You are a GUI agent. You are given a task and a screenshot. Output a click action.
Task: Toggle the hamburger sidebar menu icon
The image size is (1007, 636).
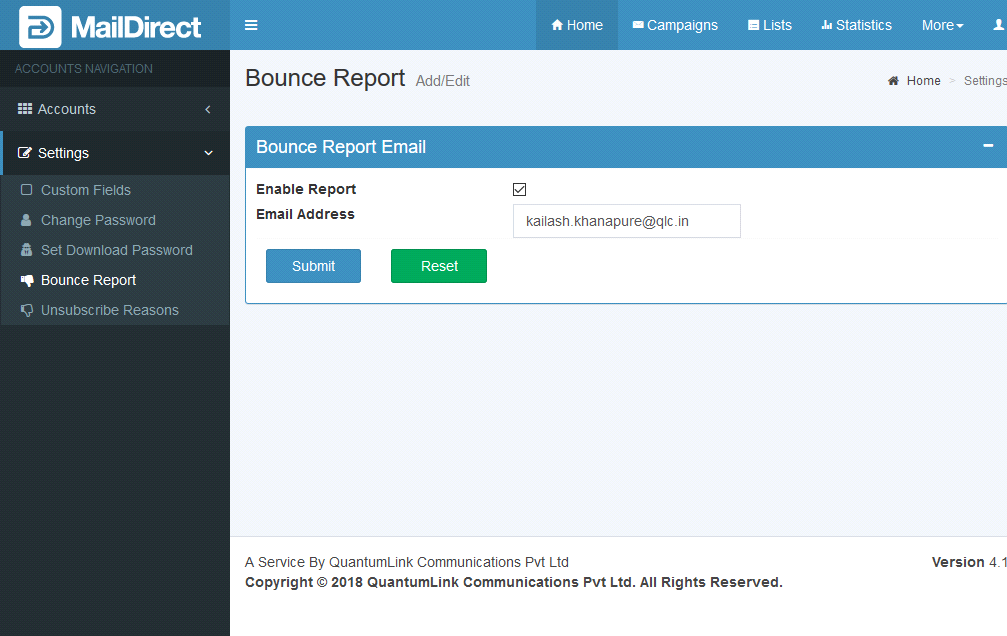[251, 25]
